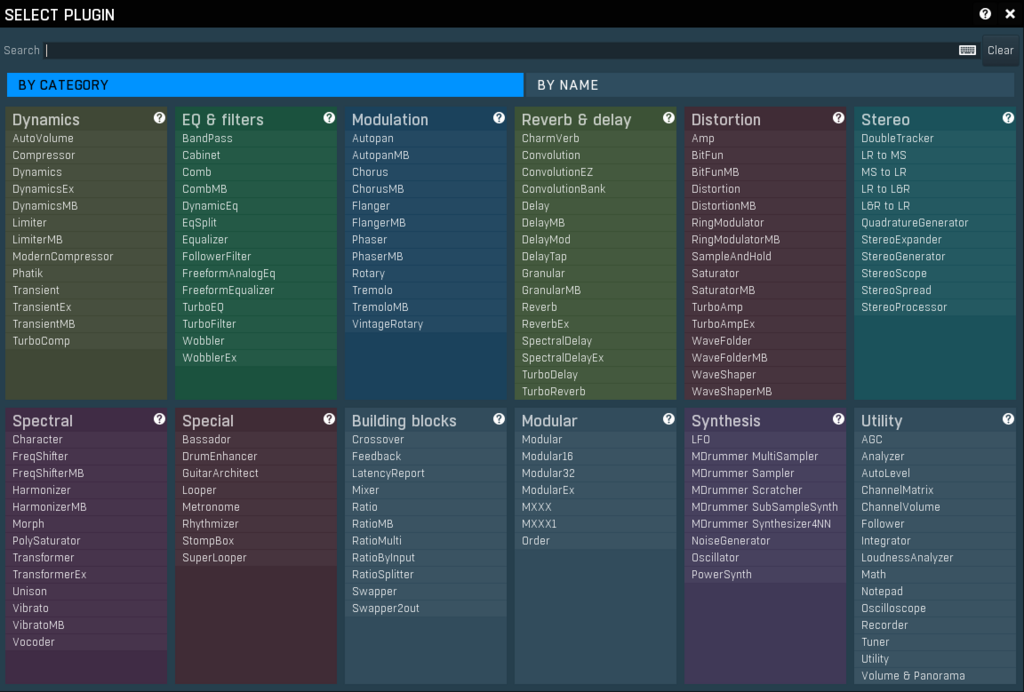Select the RingModulatorMB plugin
This screenshot has width=1024, height=692.
coord(765,240)
